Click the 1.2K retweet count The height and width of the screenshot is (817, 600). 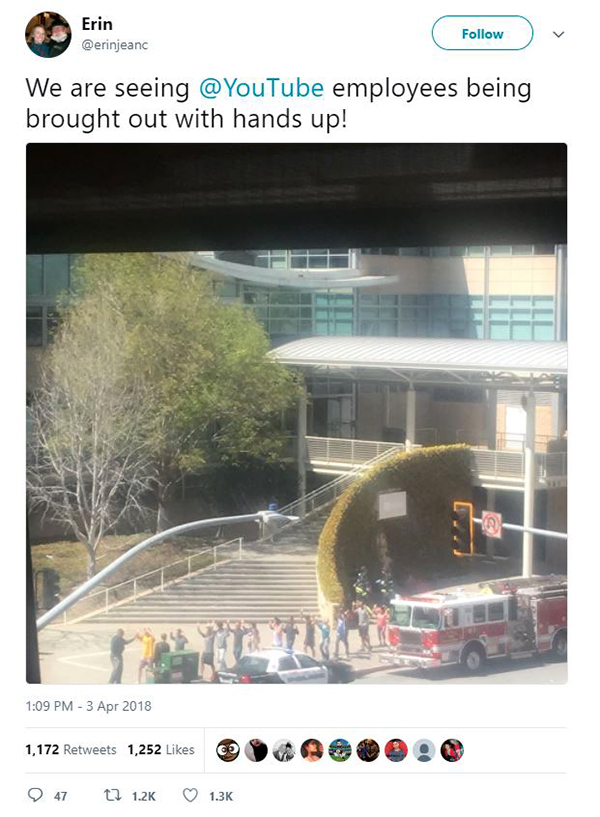point(143,796)
